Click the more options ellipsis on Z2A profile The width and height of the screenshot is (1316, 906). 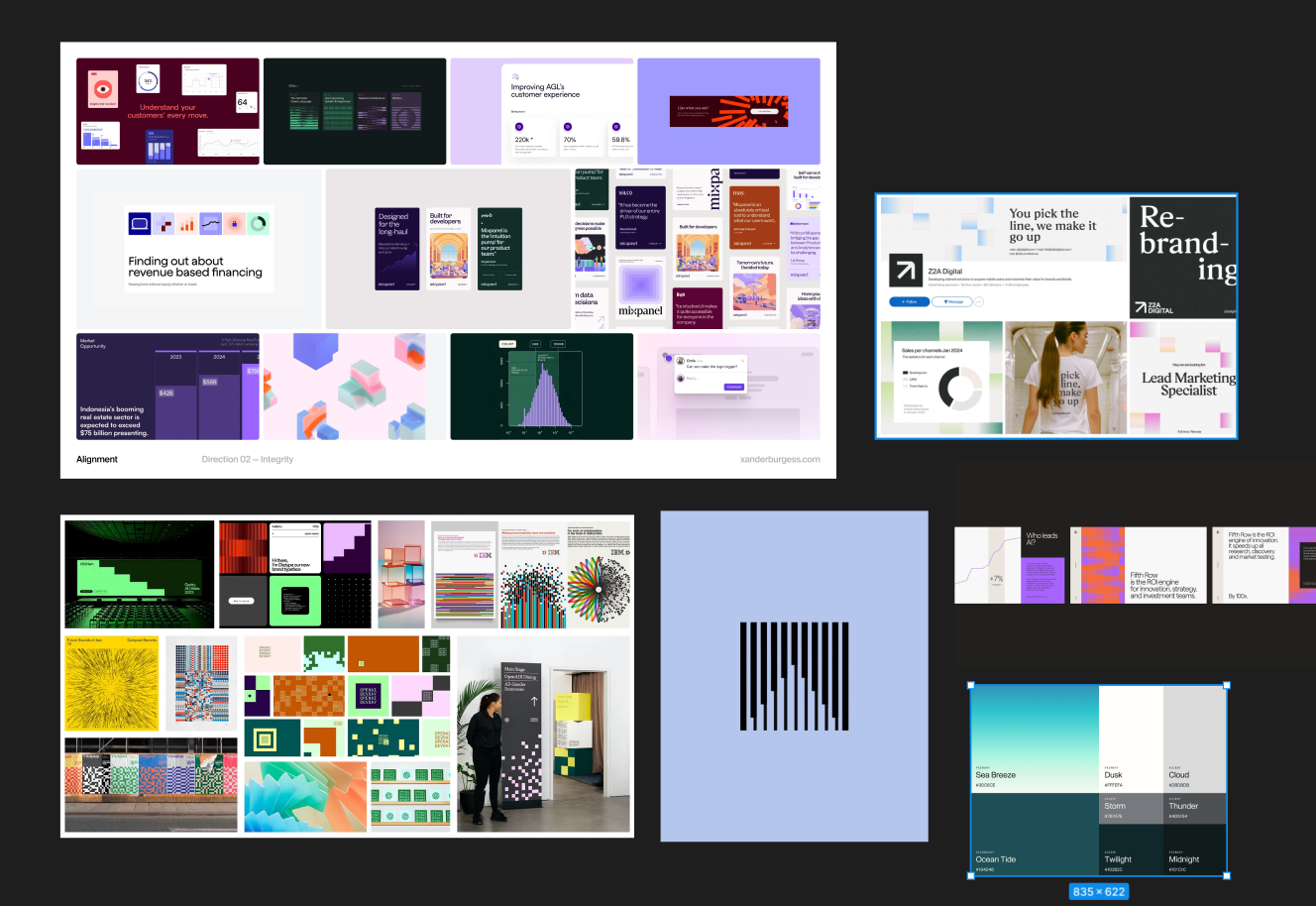pos(979,301)
